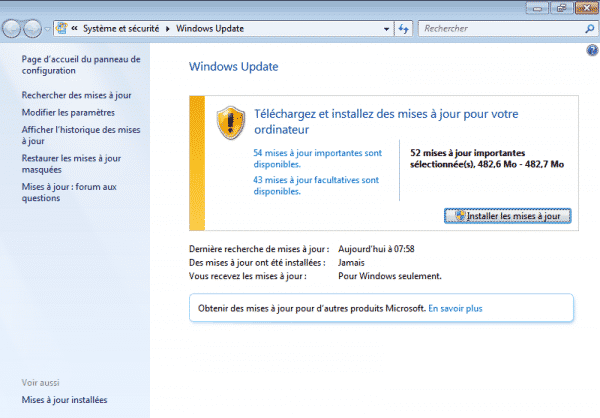This screenshot has width=600, height=418.
Task: Open the recent pages dropdown arrow
Action: (47, 29)
